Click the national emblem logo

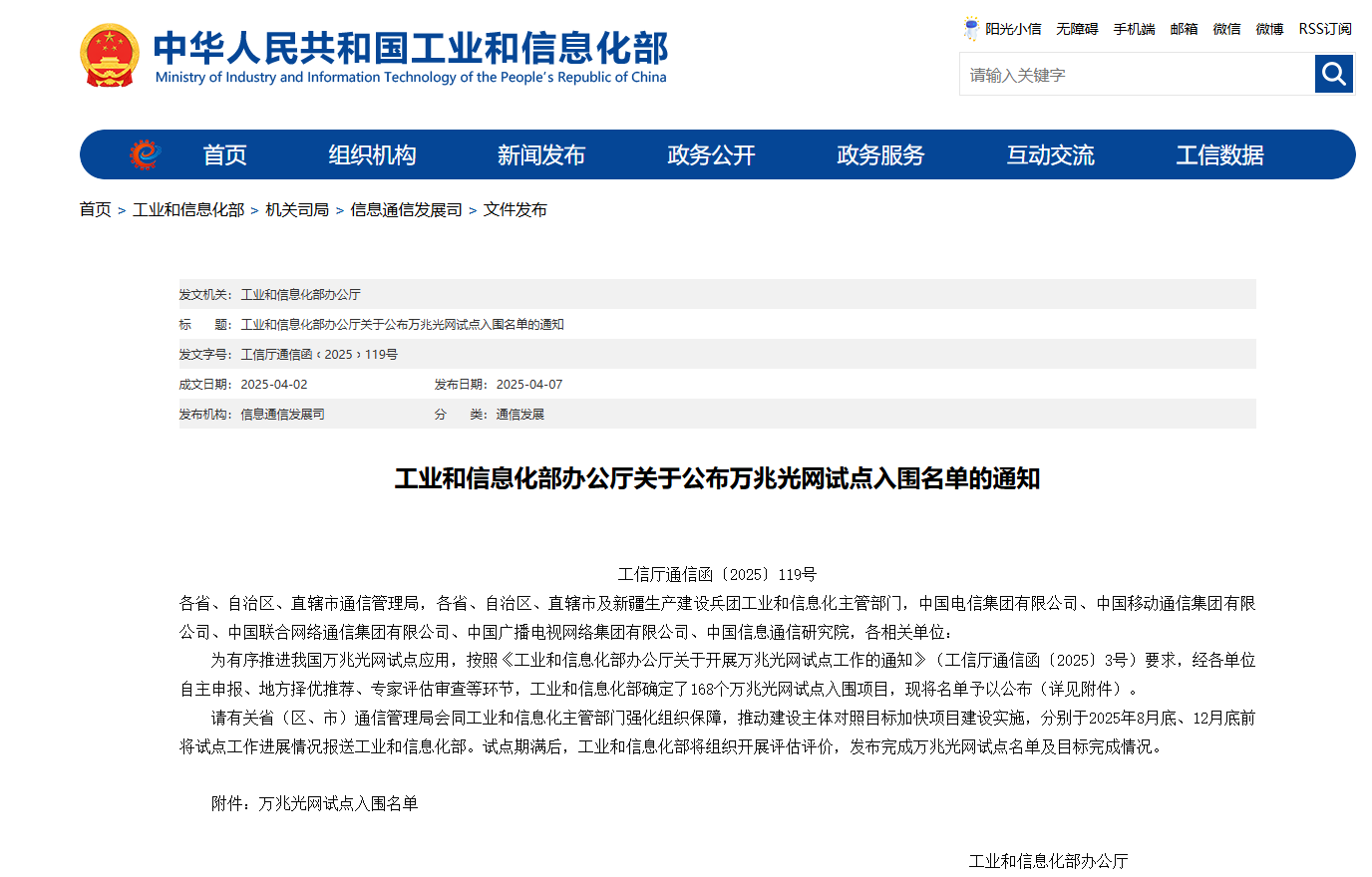pos(110,56)
